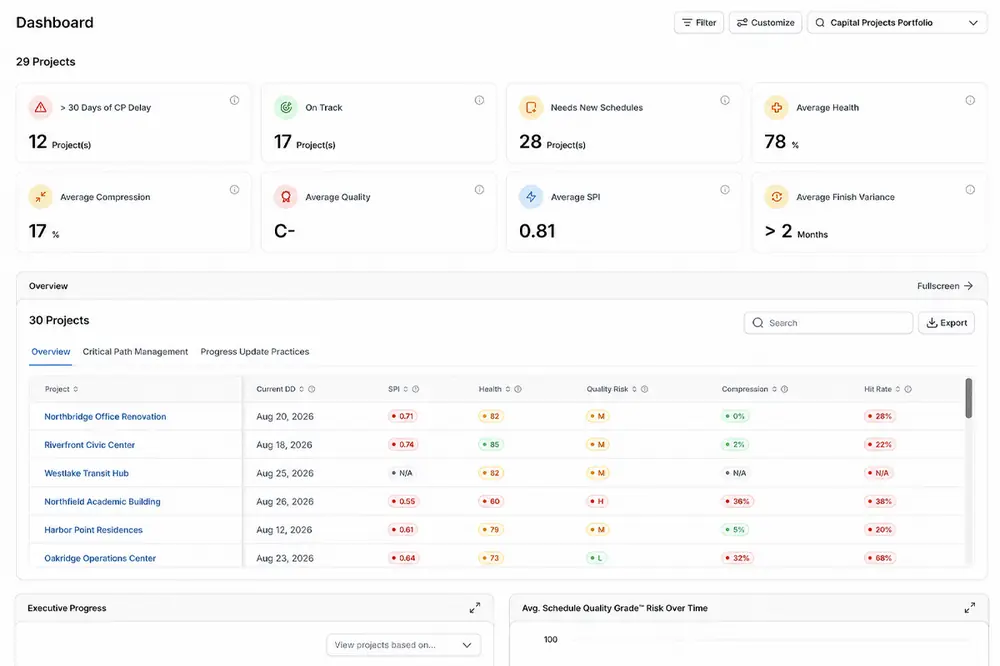Open Overview in Fullscreen
The image size is (1000, 666).
click(x=945, y=286)
